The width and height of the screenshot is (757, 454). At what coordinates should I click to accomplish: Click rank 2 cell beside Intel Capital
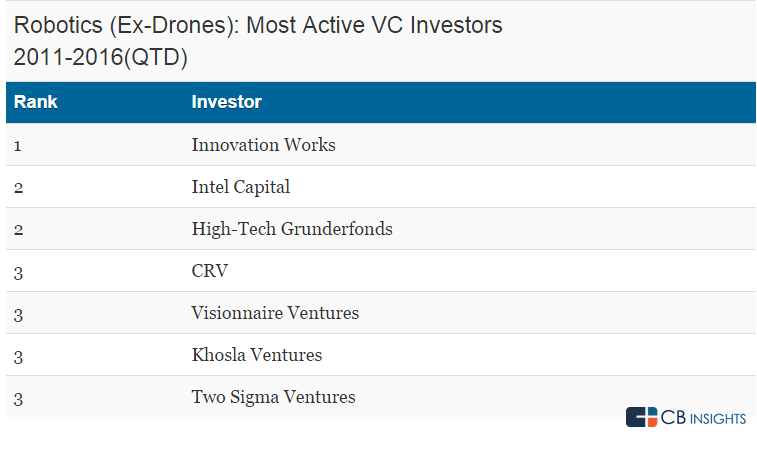(18, 188)
